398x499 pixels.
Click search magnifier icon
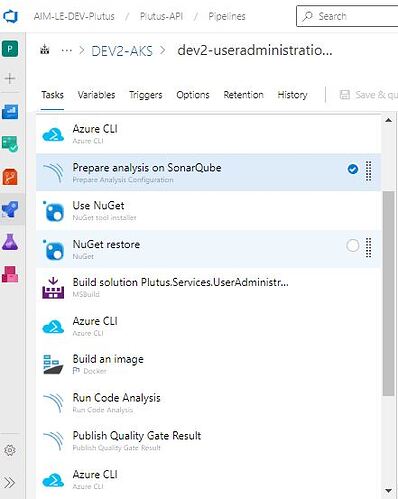[307, 16]
